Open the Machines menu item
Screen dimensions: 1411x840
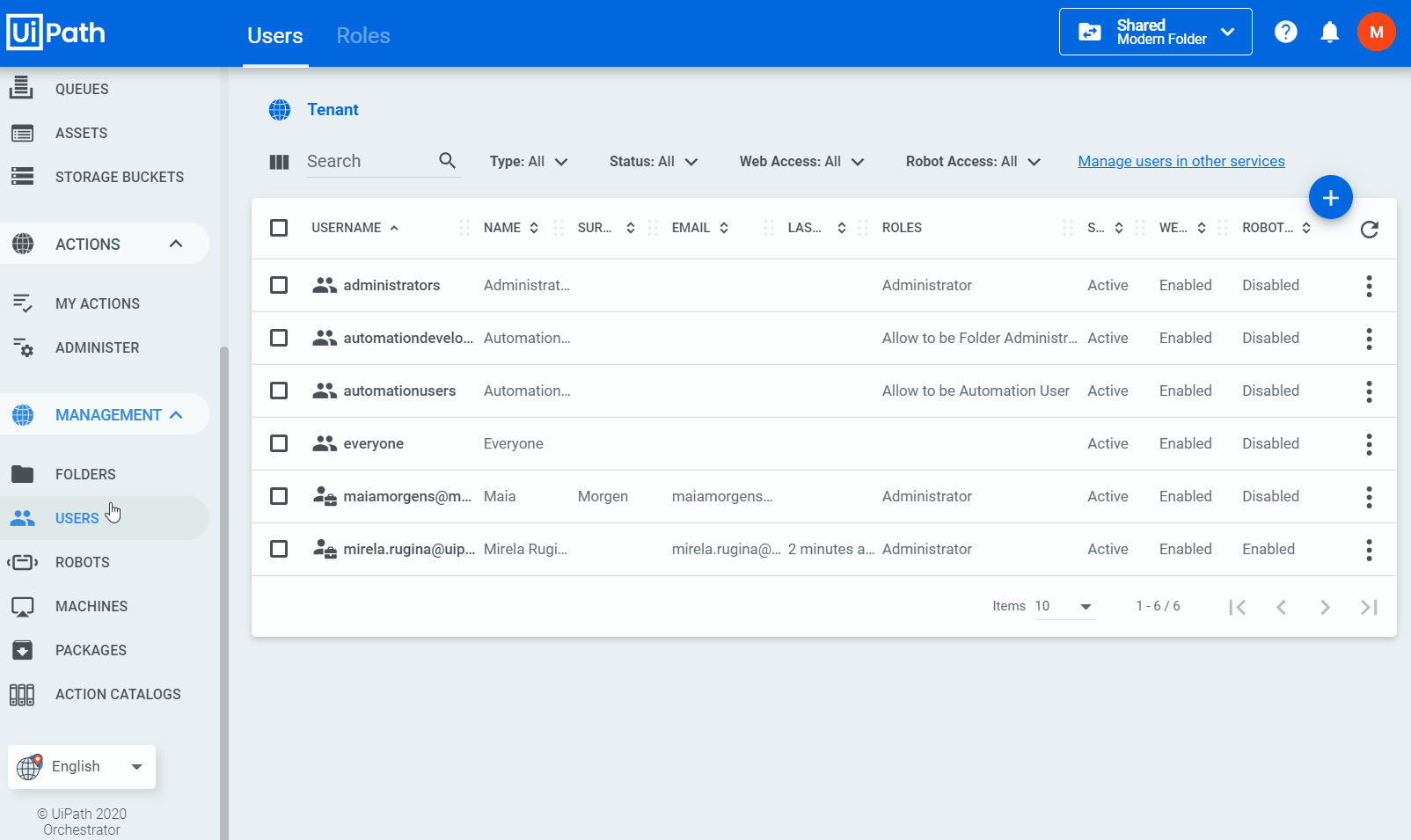tap(105, 606)
